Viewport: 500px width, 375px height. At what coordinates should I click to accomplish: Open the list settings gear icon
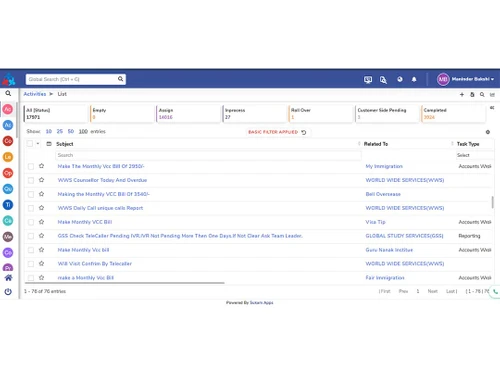[x=488, y=132]
